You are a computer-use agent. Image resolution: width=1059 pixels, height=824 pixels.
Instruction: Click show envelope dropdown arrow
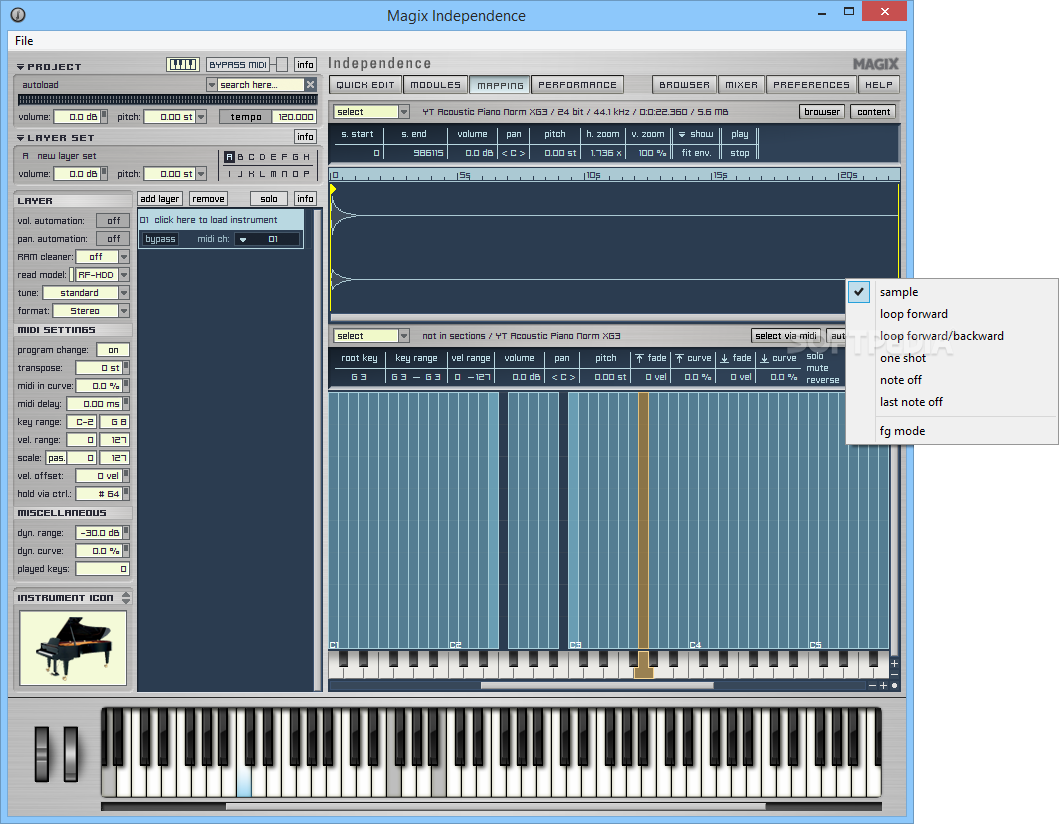click(682, 134)
